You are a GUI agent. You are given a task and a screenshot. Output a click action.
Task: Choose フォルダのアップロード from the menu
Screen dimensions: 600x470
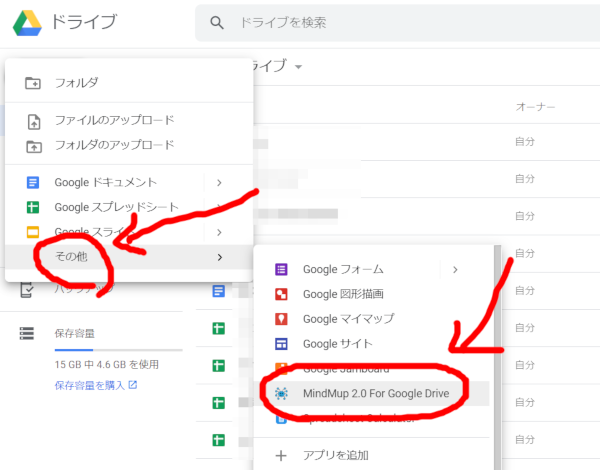click(114, 145)
